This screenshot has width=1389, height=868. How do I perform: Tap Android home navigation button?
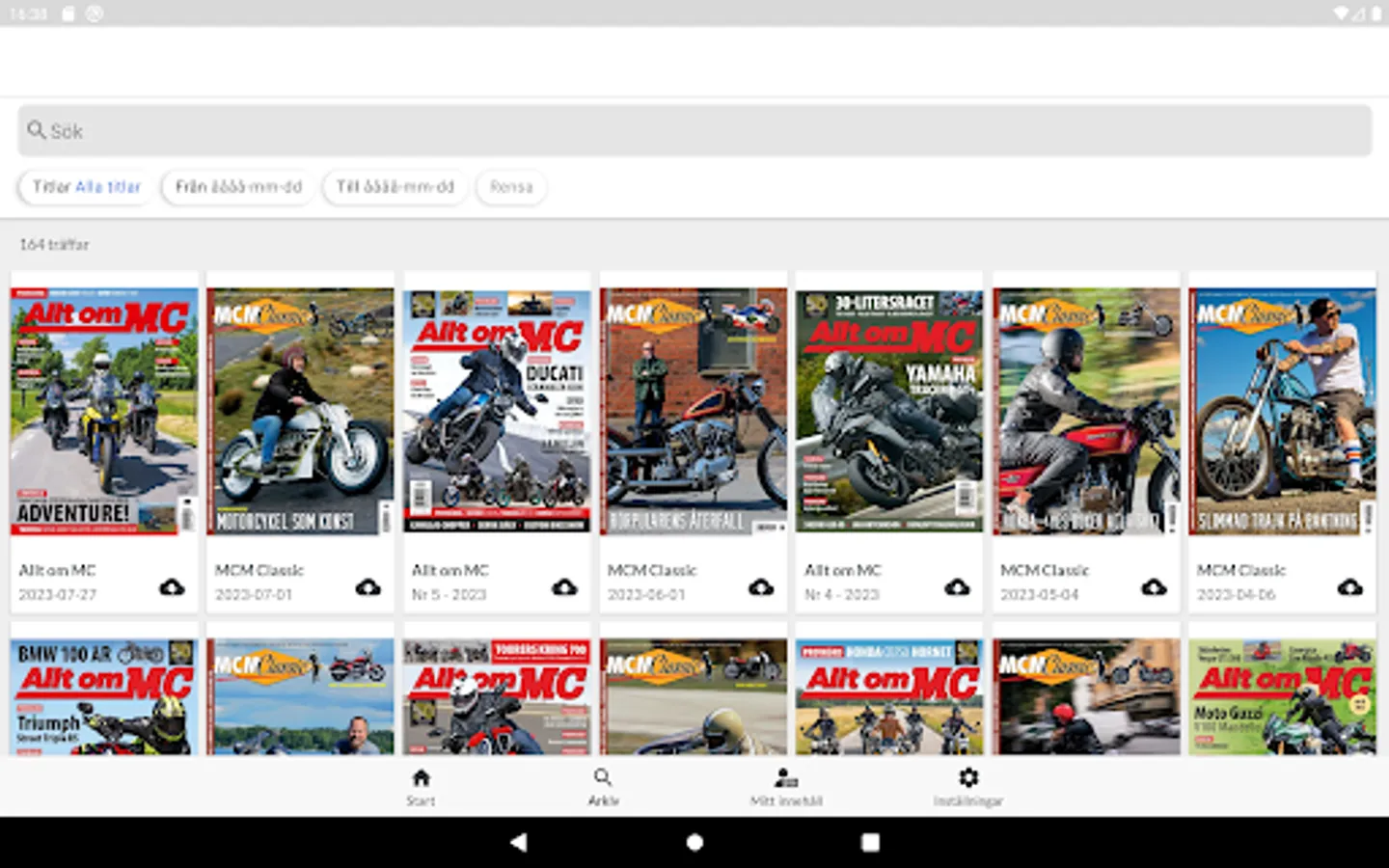pyautogui.click(x=694, y=842)
